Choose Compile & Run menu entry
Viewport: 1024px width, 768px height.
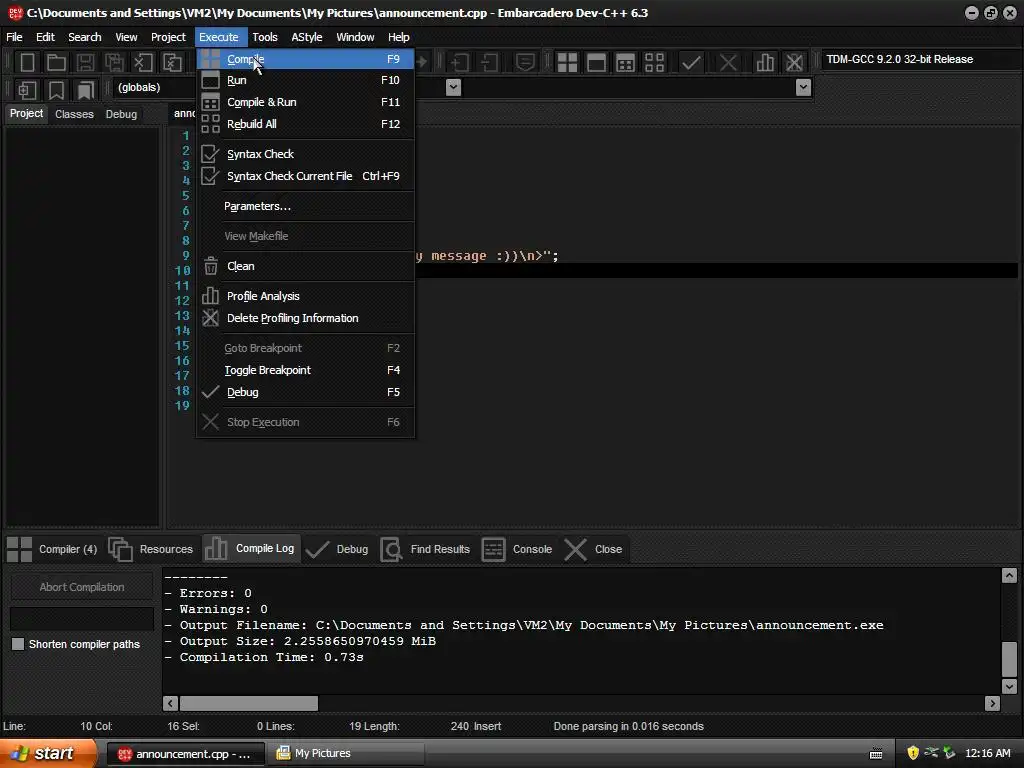[305, 102]
